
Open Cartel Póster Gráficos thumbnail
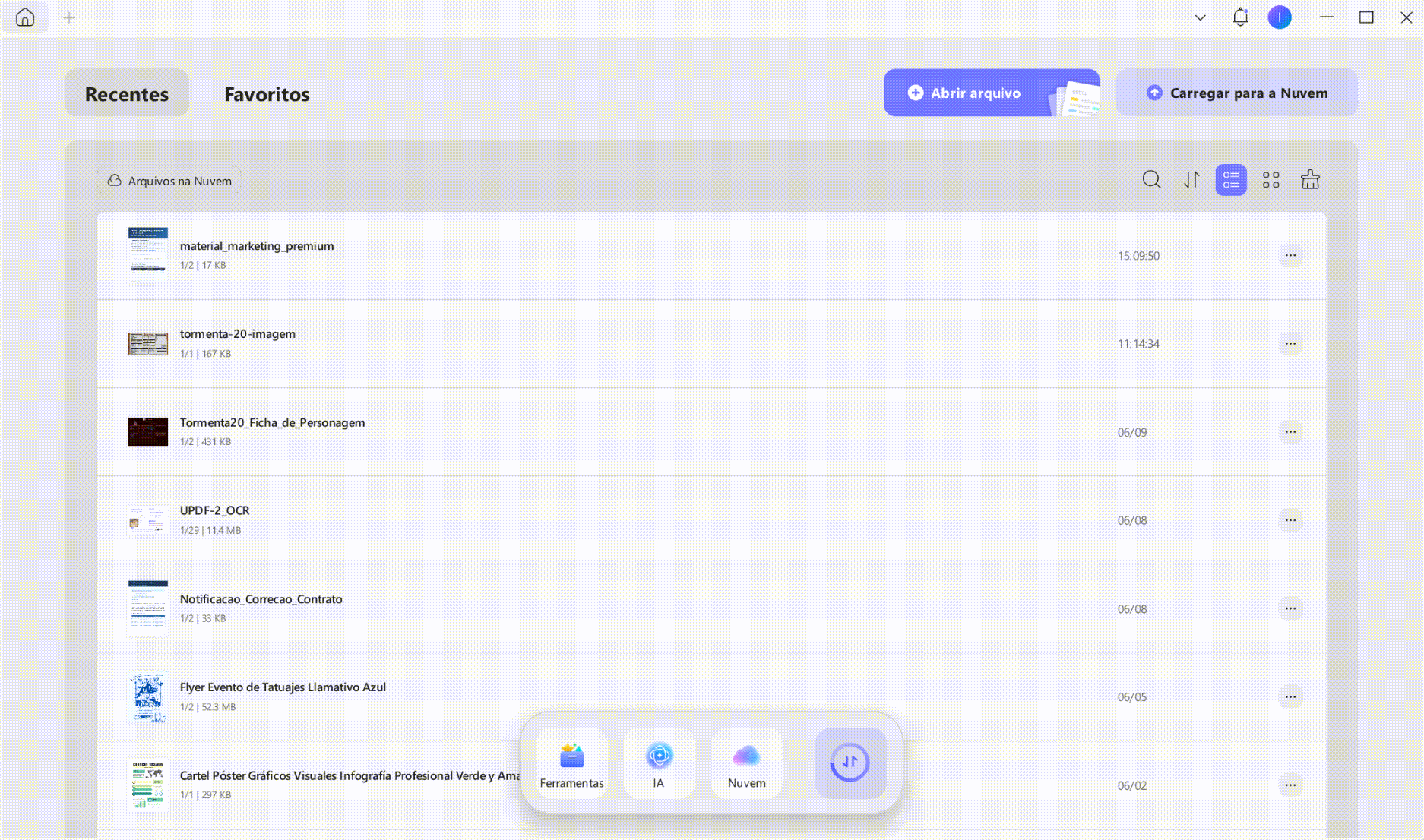pyautogui.click(x=148, y=785)
